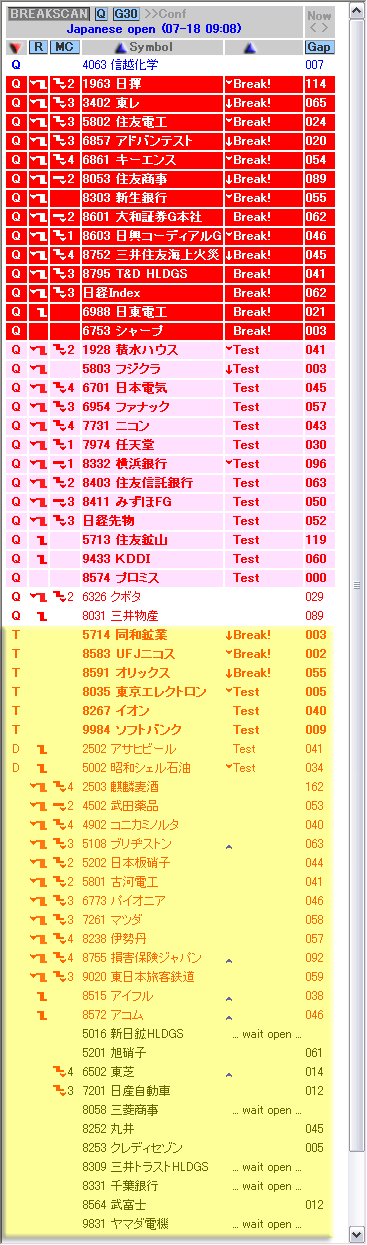Click the Now arrows button

coord(320,21)
